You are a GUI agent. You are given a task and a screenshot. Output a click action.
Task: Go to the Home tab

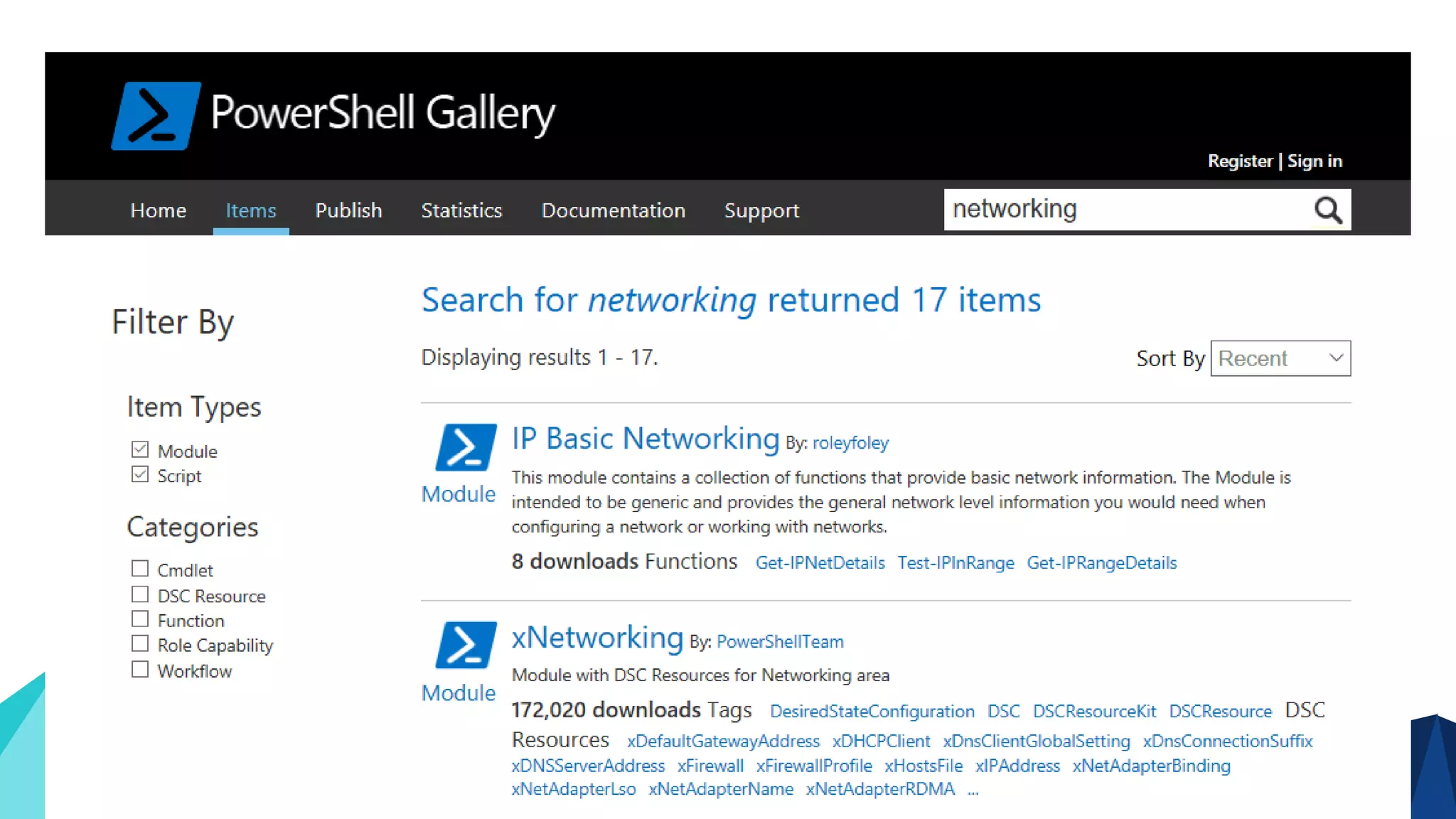pyautogui.click(x=159, y=210)
